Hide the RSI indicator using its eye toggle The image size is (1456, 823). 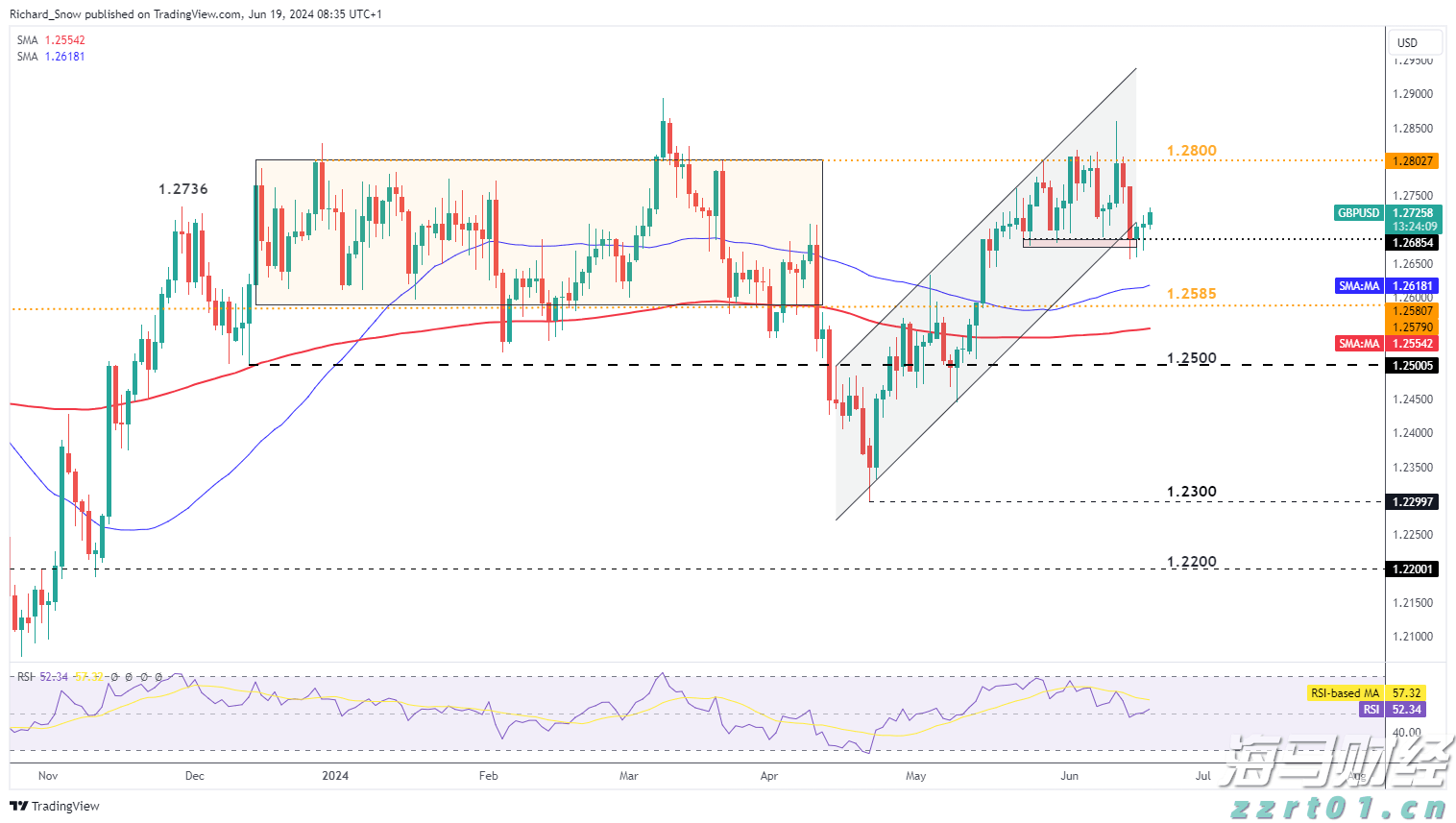[113, 677]
